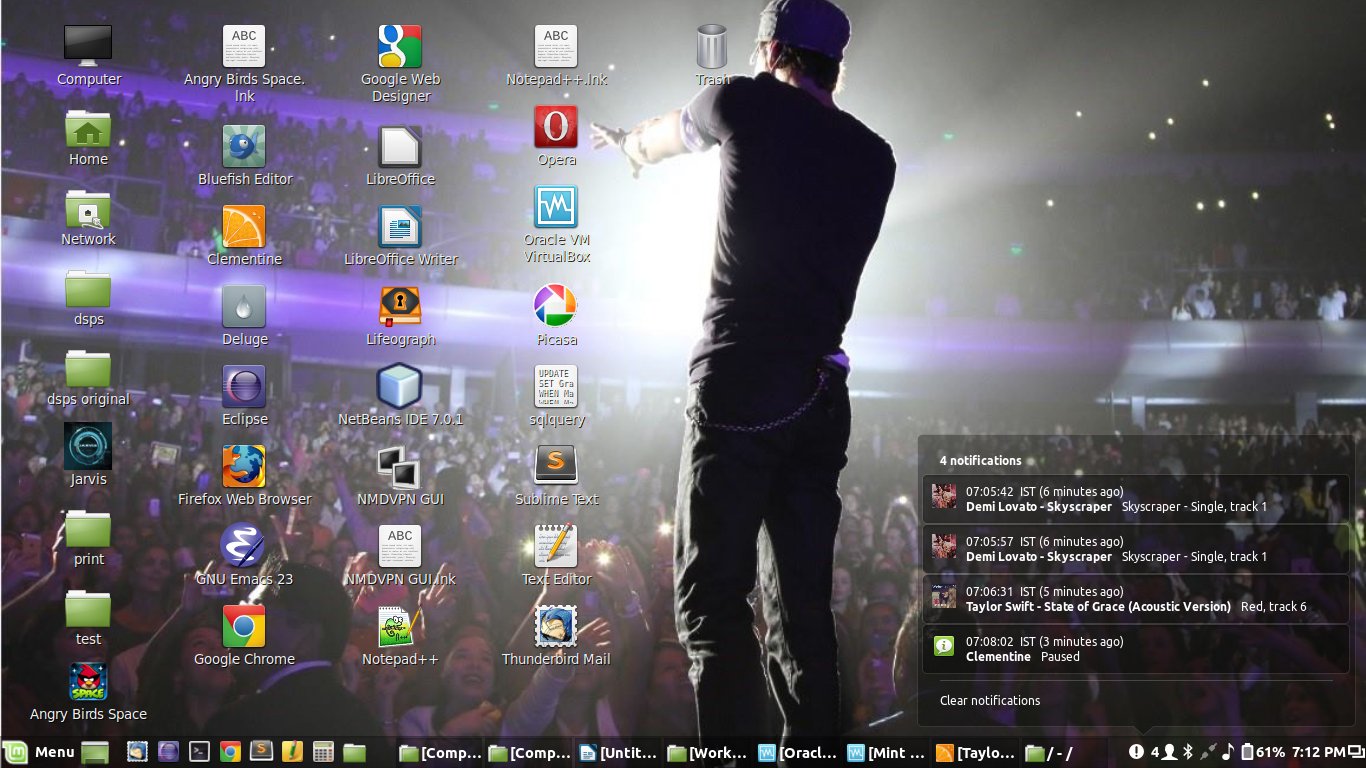Open the Calculator launcher in the panel
1366x768 pixels.
click(x=323, y=752)
